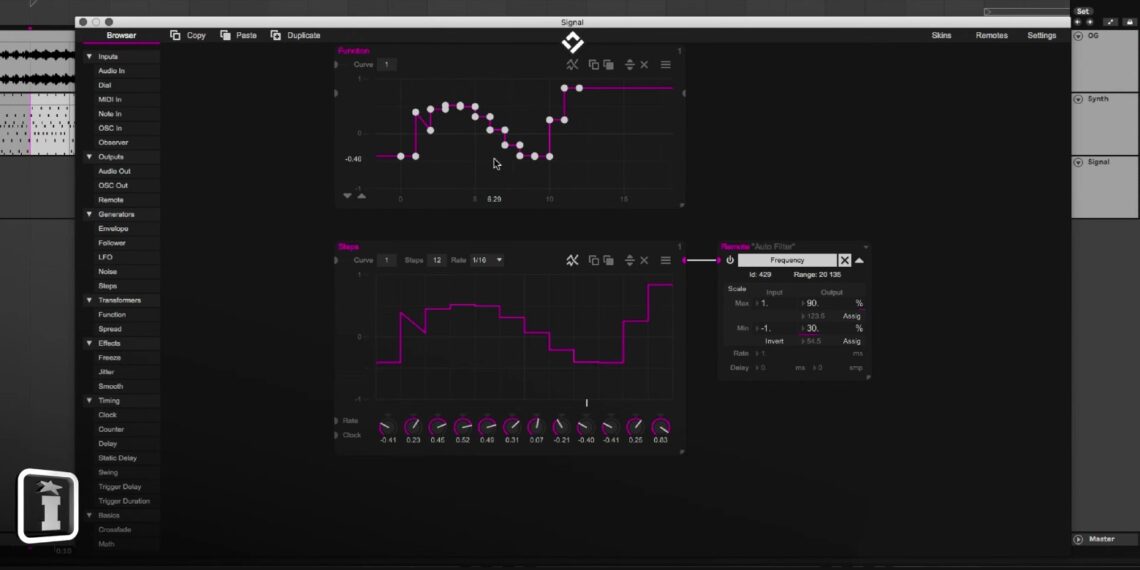Click the Steps count field showing 12
The height and width of the screenshot is (570, 1140).
pyautogui.click(x=436, y=260)
